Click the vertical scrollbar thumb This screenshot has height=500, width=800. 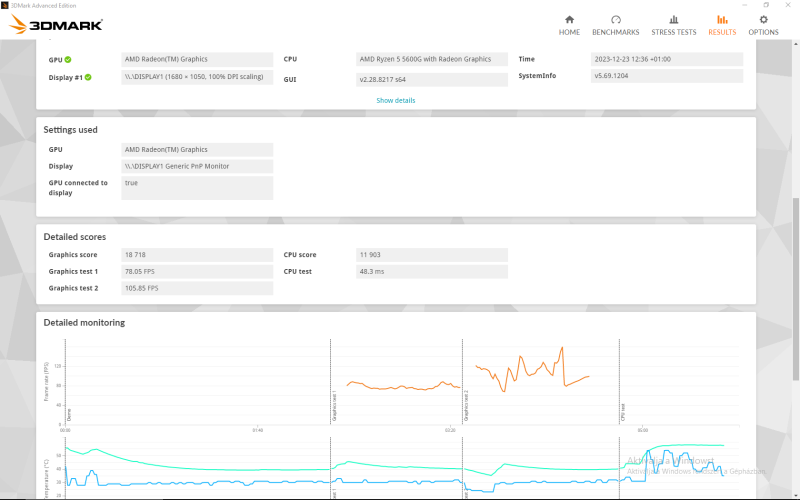795,289
